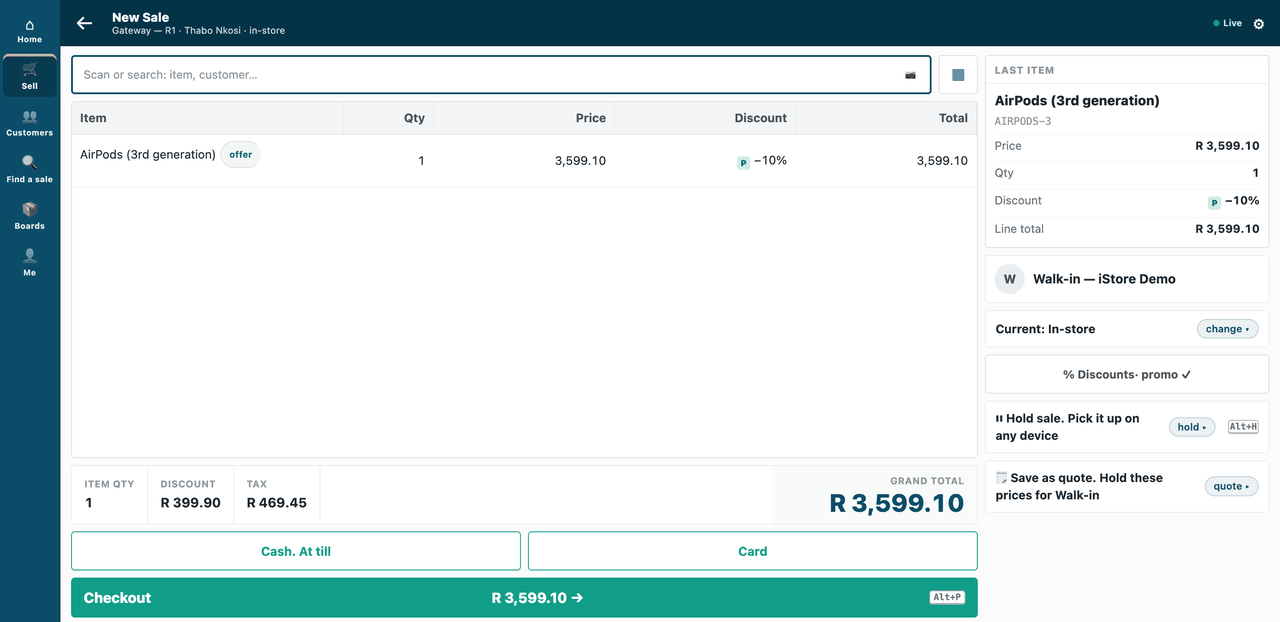The width and height of the screenshot is (1280, 622).
Task: Select Cash At till payment method
Action: click(296, 551)
